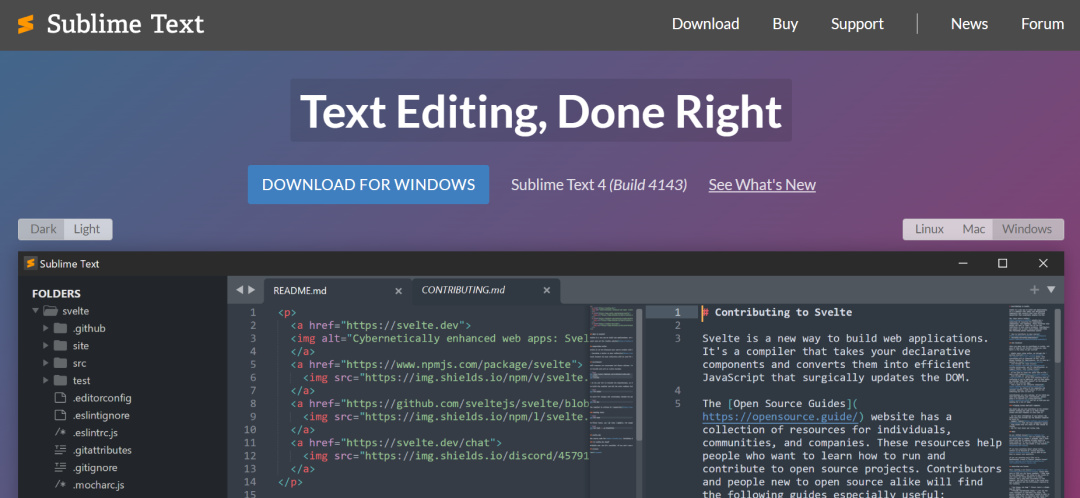Go to previous tab with left arrow

(x=239, y=290)
